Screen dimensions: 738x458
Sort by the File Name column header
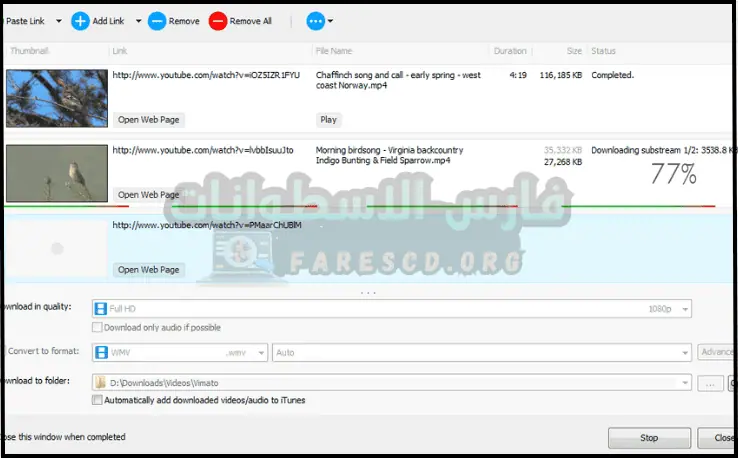tap(335, 51)
